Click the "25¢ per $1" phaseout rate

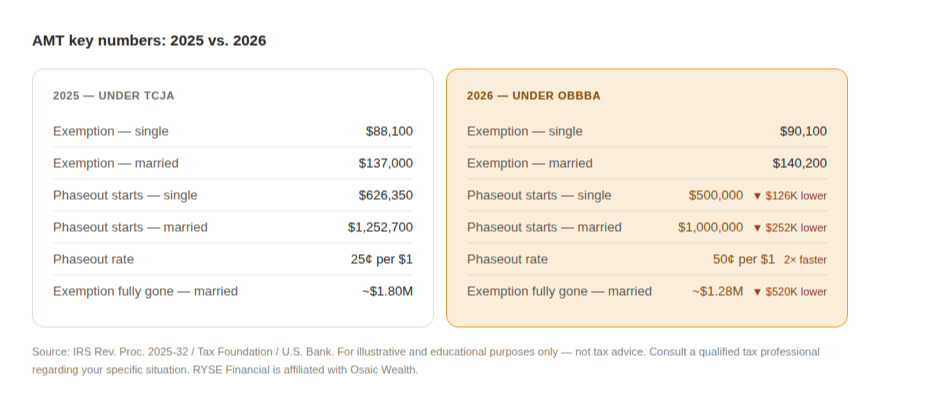382,259
